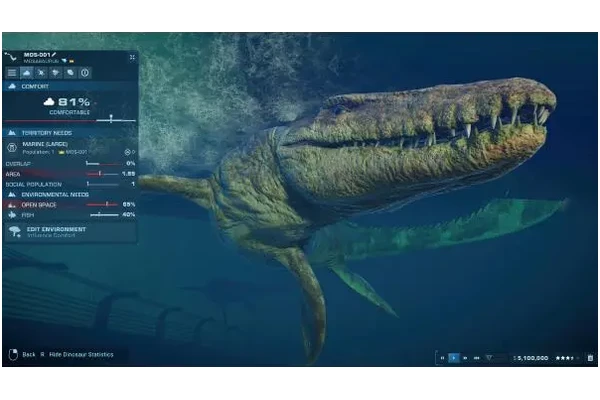
Task: Click the Environmental Needs header icon
Action: (12, 194)
